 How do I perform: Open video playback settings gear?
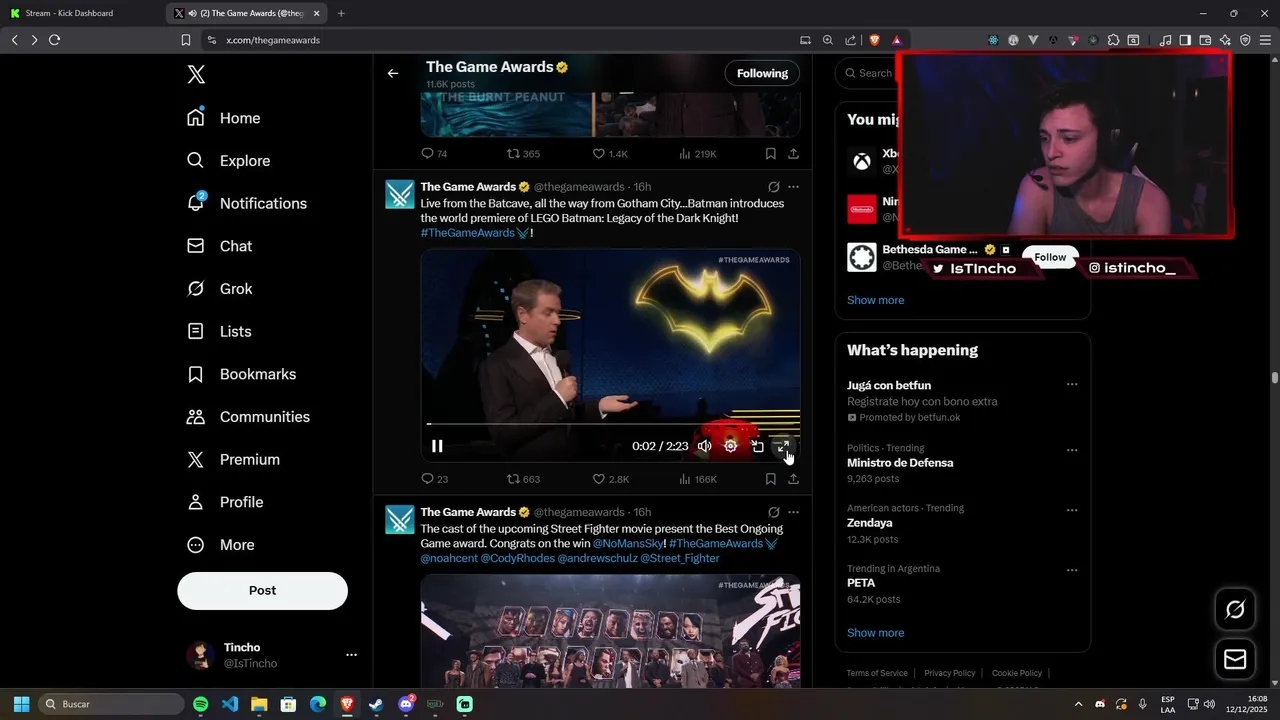(731, 446)
